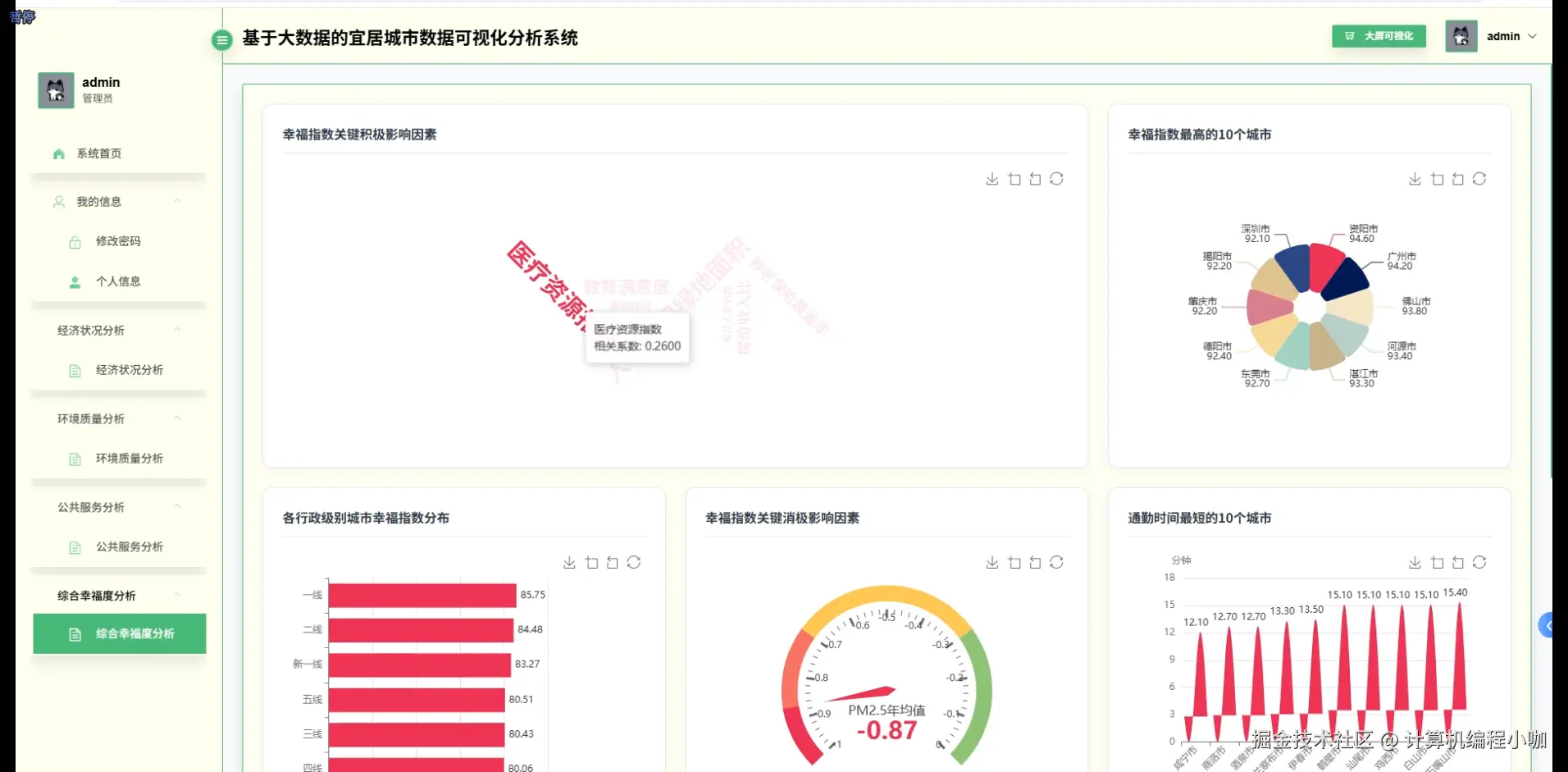
Task: Click the 河源市 93.40 pie label
Action: pos(1402,351)
